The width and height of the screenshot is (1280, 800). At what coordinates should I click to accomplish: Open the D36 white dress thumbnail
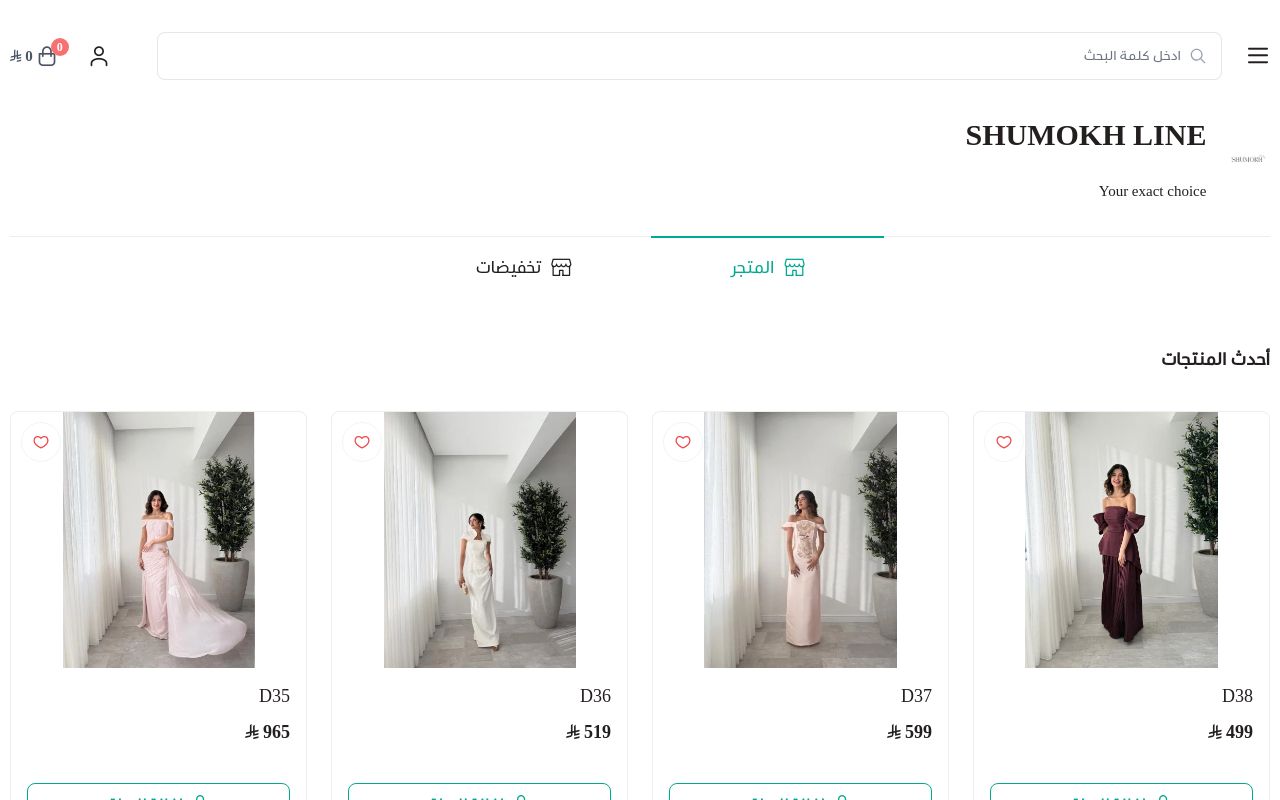[x=480, y=540]
